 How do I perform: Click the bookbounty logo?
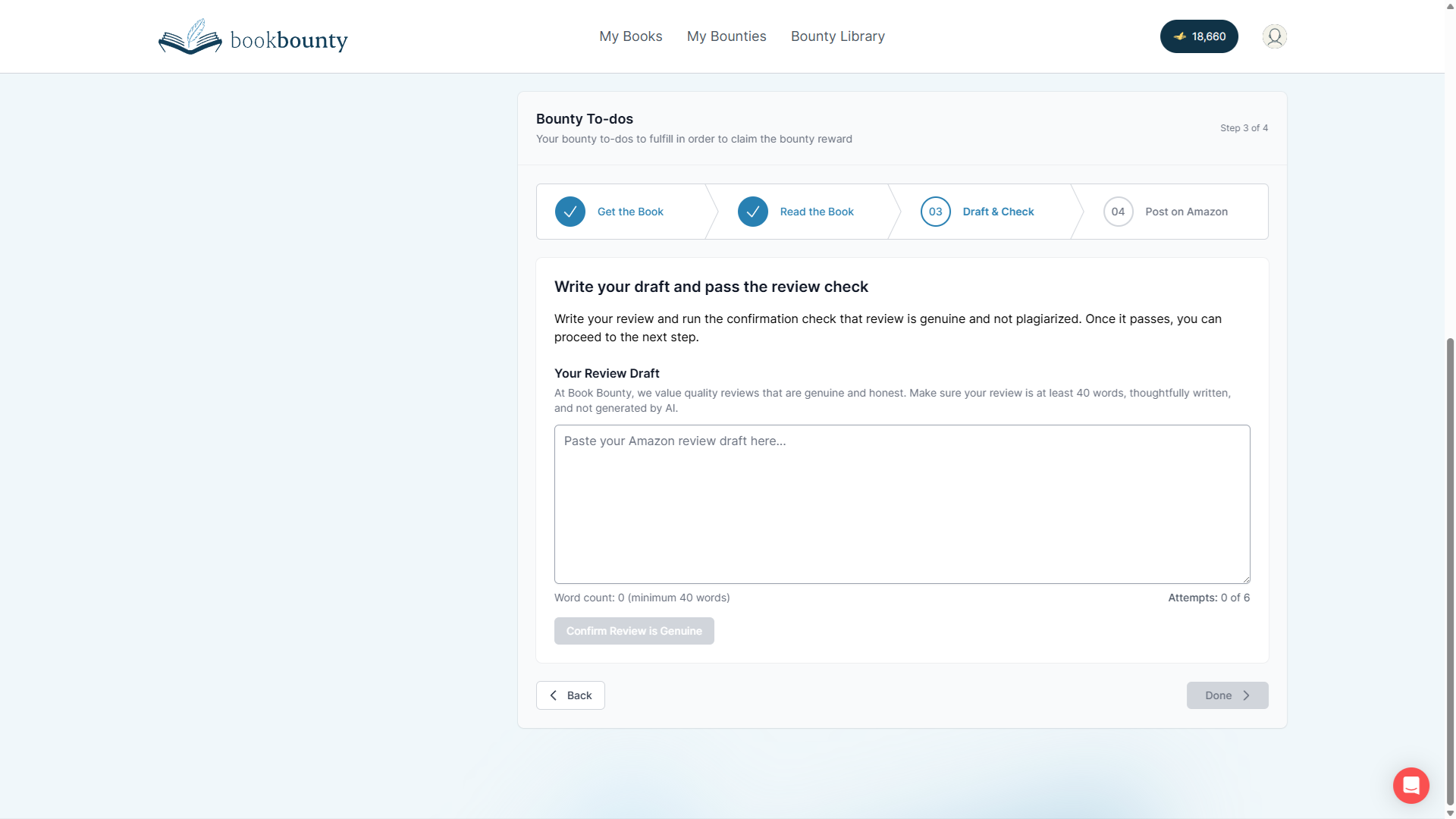coord(253,37)
